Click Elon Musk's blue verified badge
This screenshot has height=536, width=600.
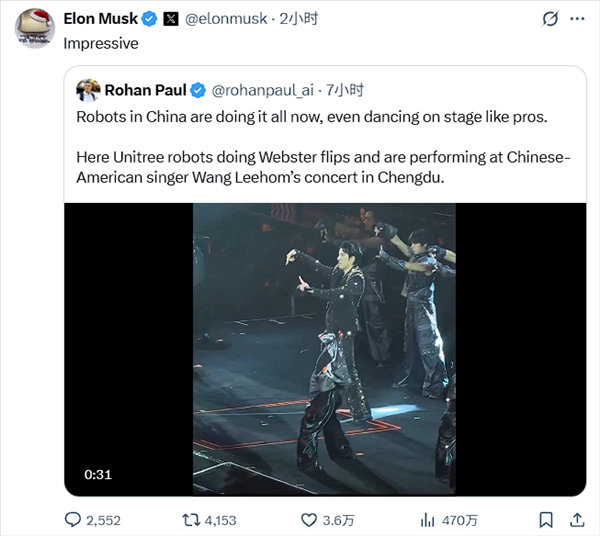149,19
